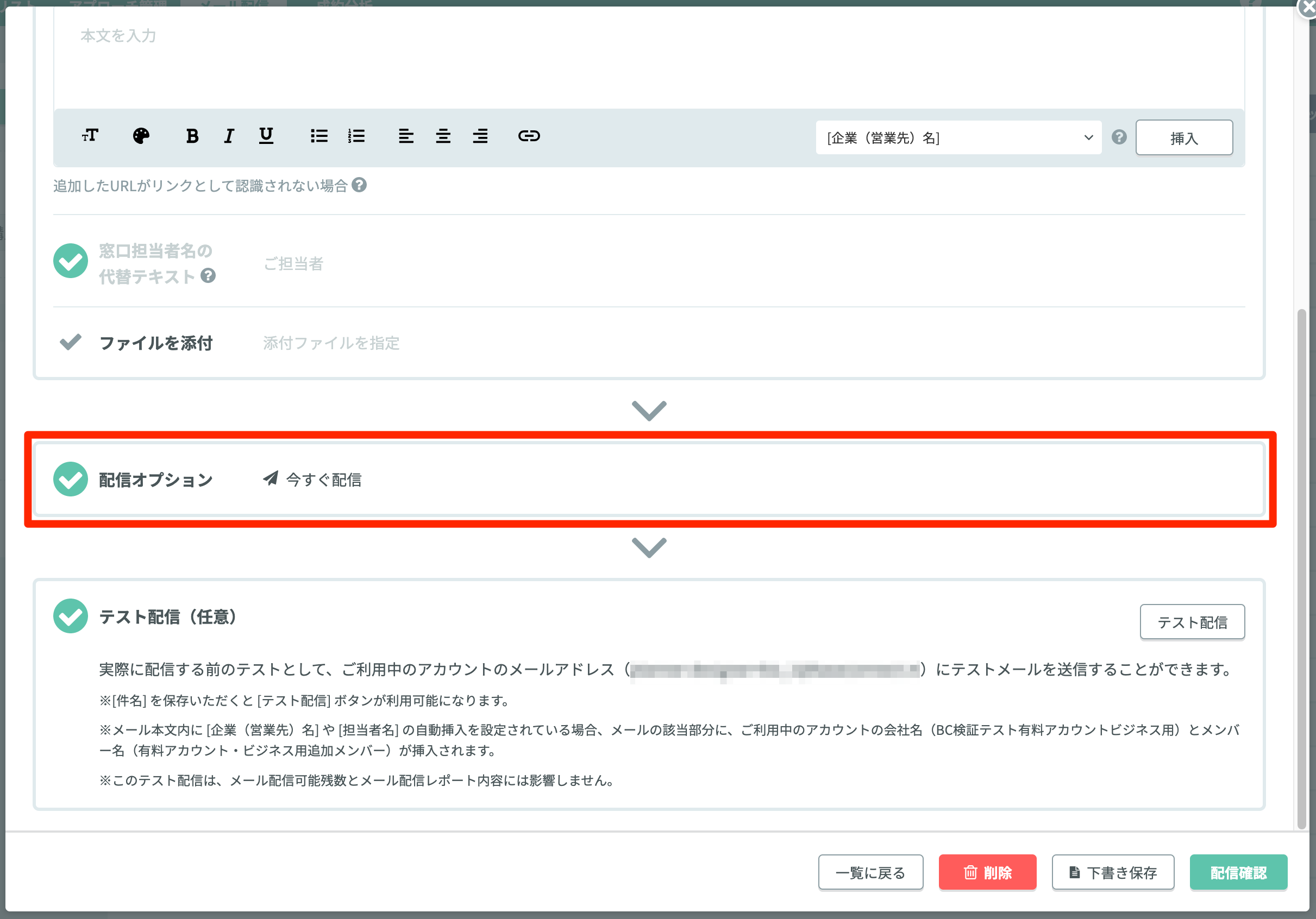This screenshot has height=919, width=1316.
Task: Insert a numbered list
Action: (x=356, y=136)
